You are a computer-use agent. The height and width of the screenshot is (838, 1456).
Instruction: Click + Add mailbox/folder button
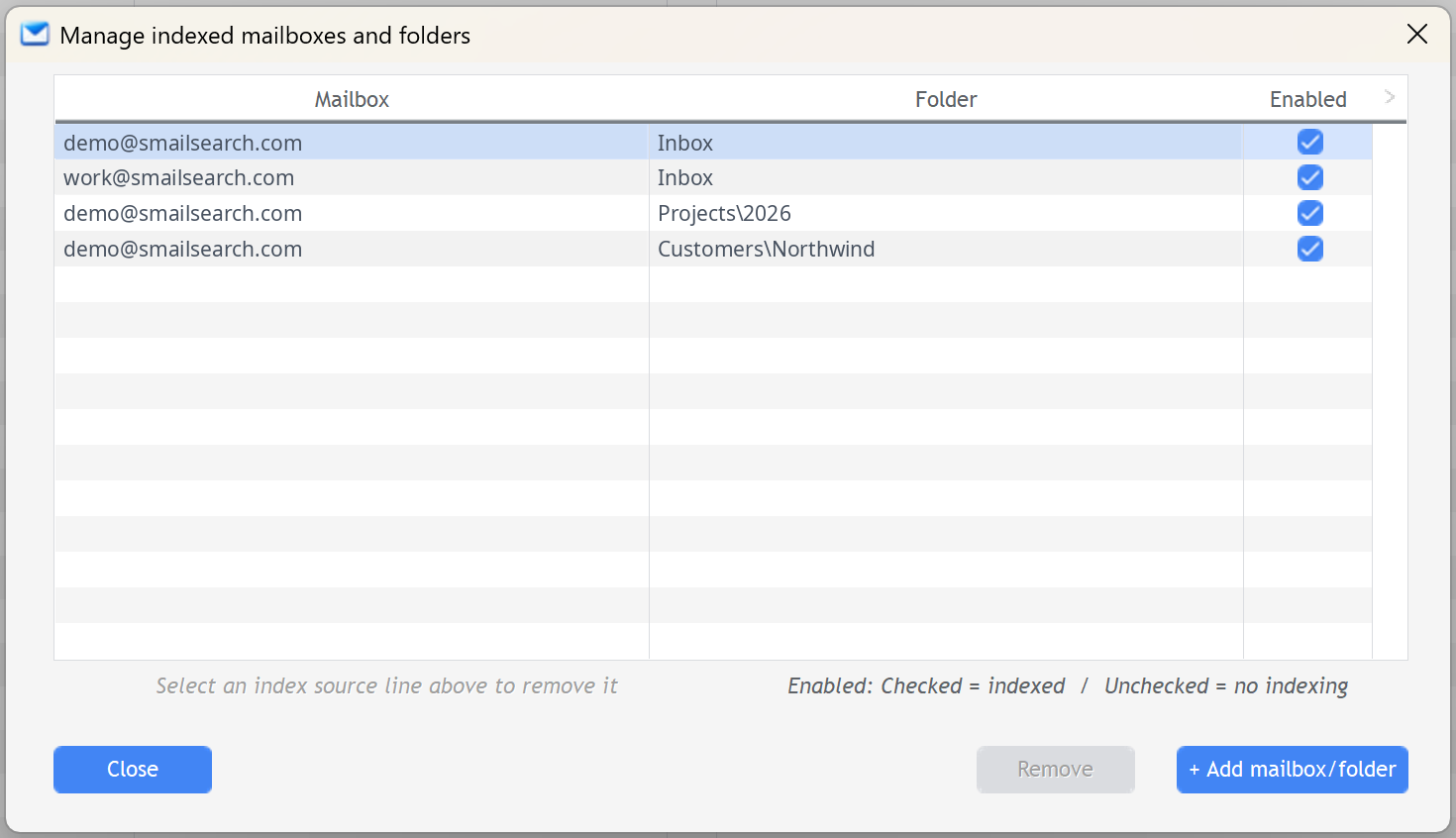click(1293, 770)
